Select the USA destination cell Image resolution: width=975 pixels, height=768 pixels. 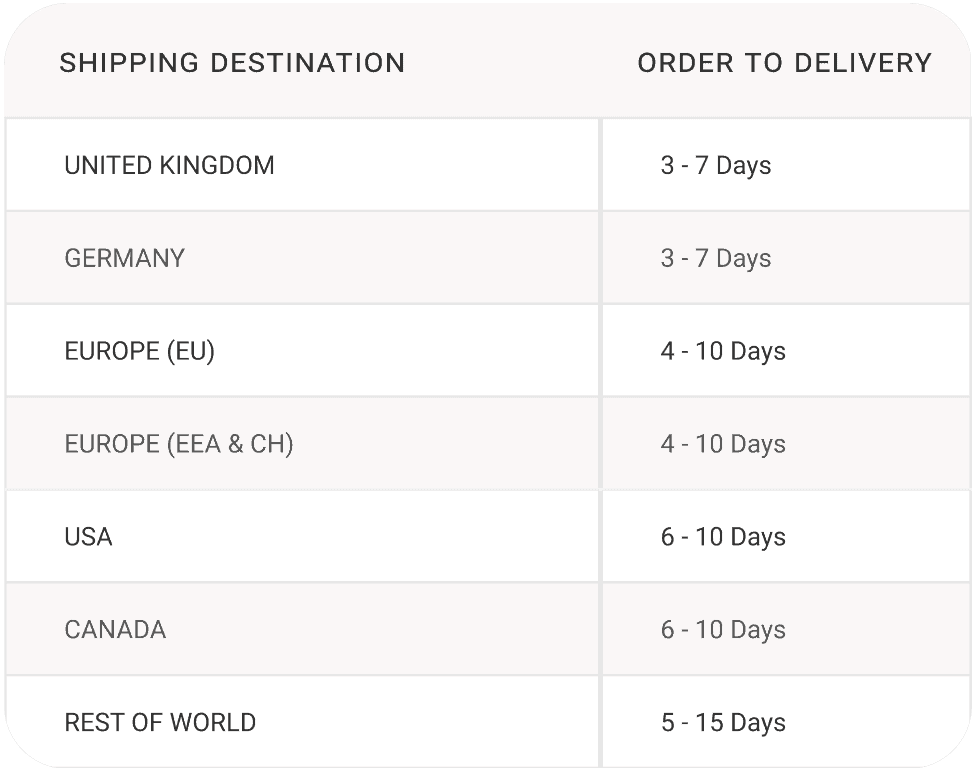(x=302, y=537)
